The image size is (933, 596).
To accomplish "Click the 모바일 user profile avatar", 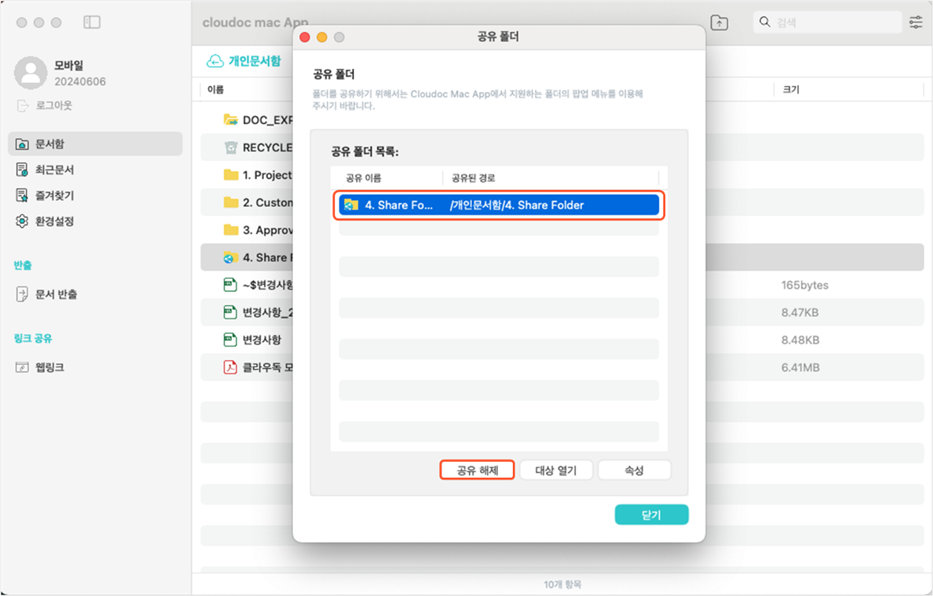I will (32, 73).
